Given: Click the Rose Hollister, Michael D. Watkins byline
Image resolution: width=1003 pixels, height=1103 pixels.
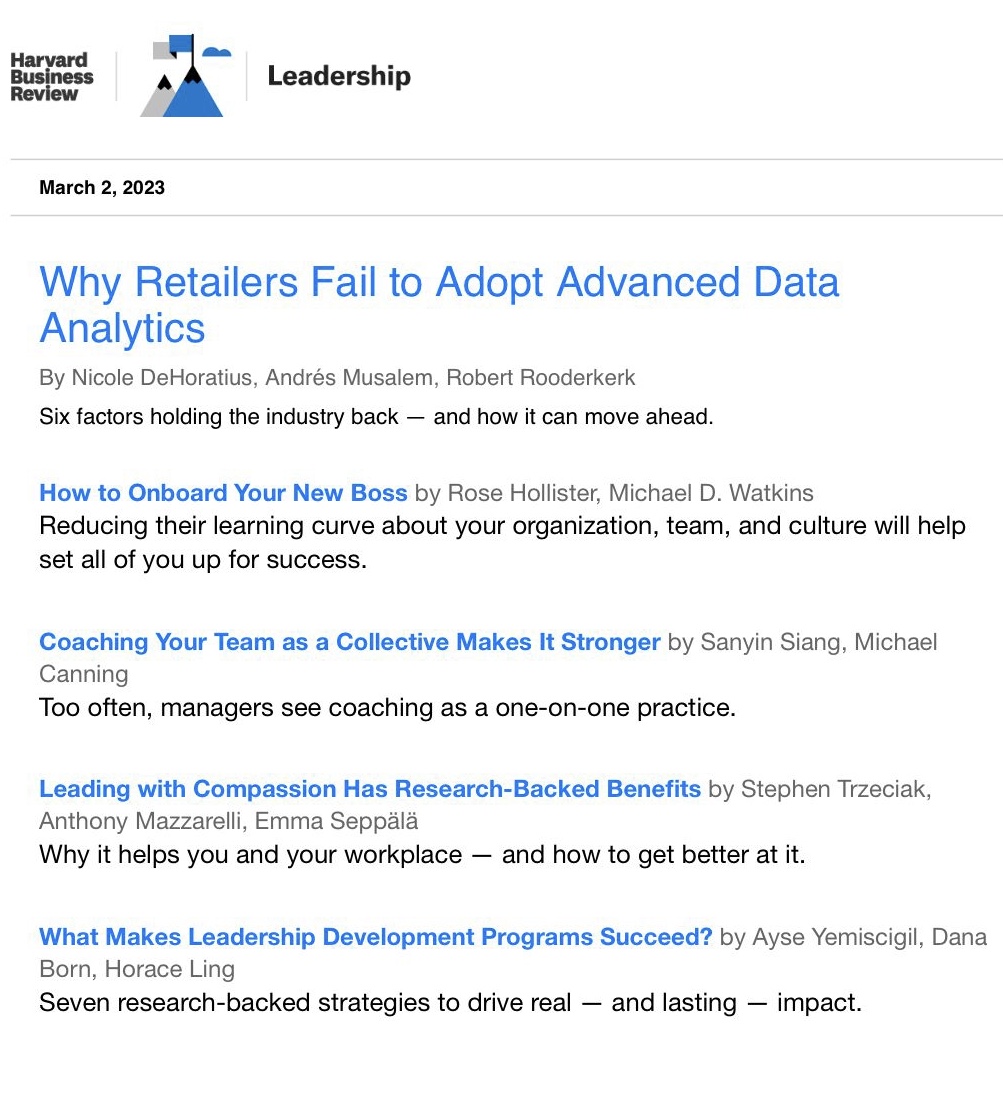Looking at the screenshot, I should pyautogui.click(x=630, y=492).
